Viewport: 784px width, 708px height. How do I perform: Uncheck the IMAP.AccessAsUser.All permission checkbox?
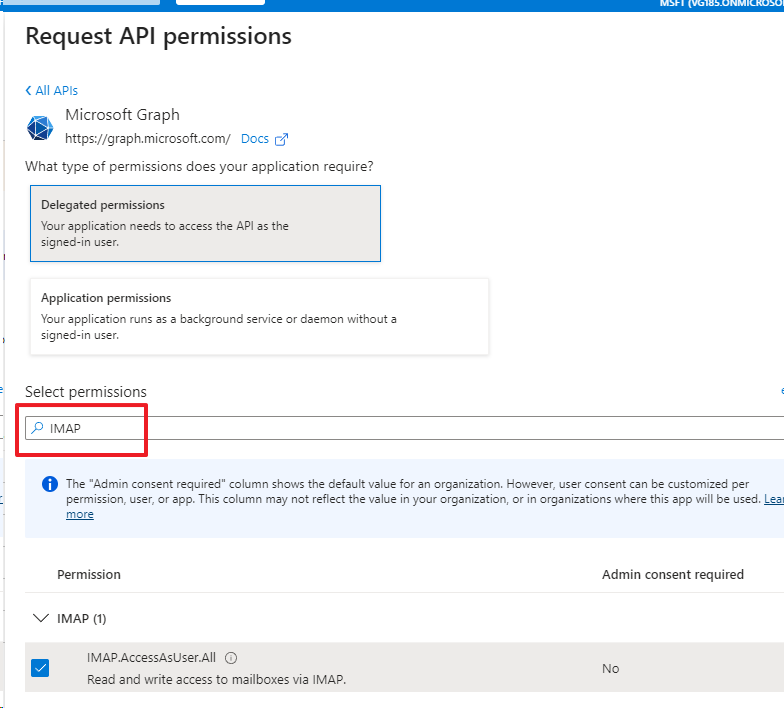click(x=40, y=668)
